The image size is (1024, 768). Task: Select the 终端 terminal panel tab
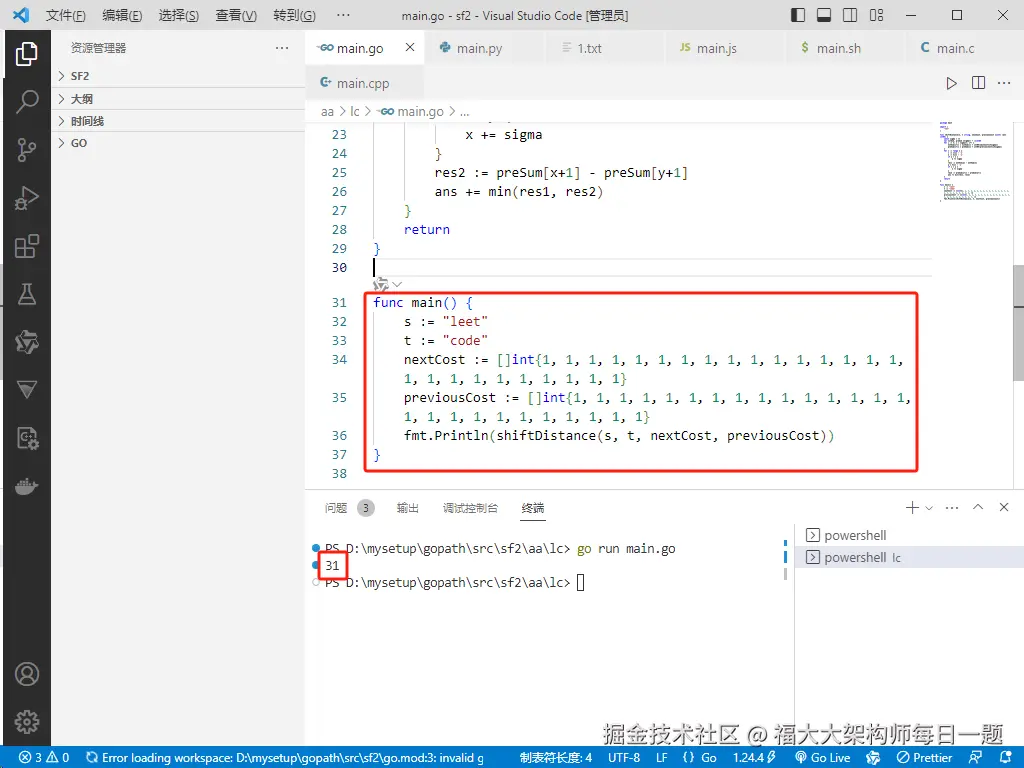click(x=533, y=508)
